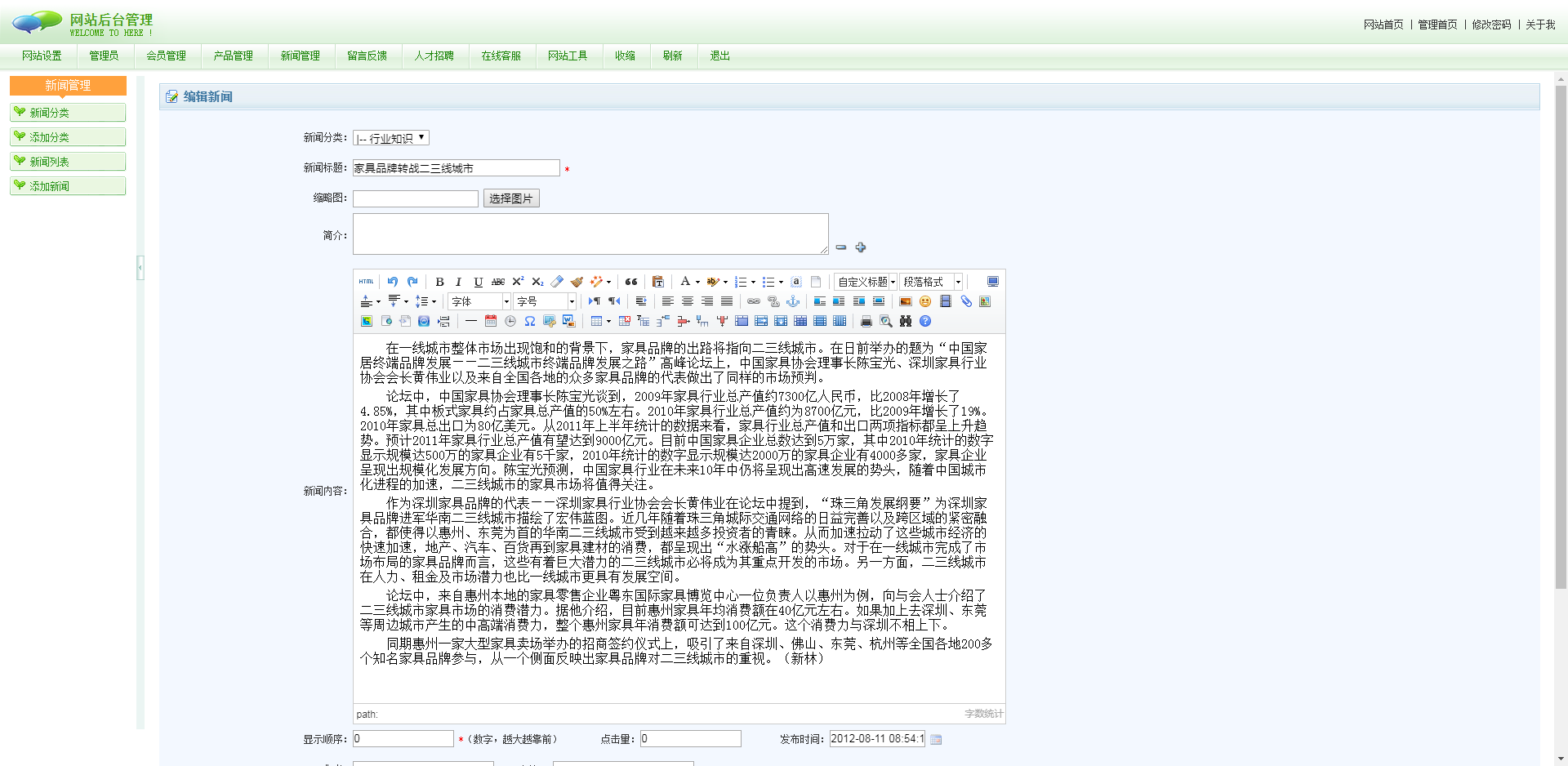
Task: Open date picker next to 发布时间
Action: 936,739
